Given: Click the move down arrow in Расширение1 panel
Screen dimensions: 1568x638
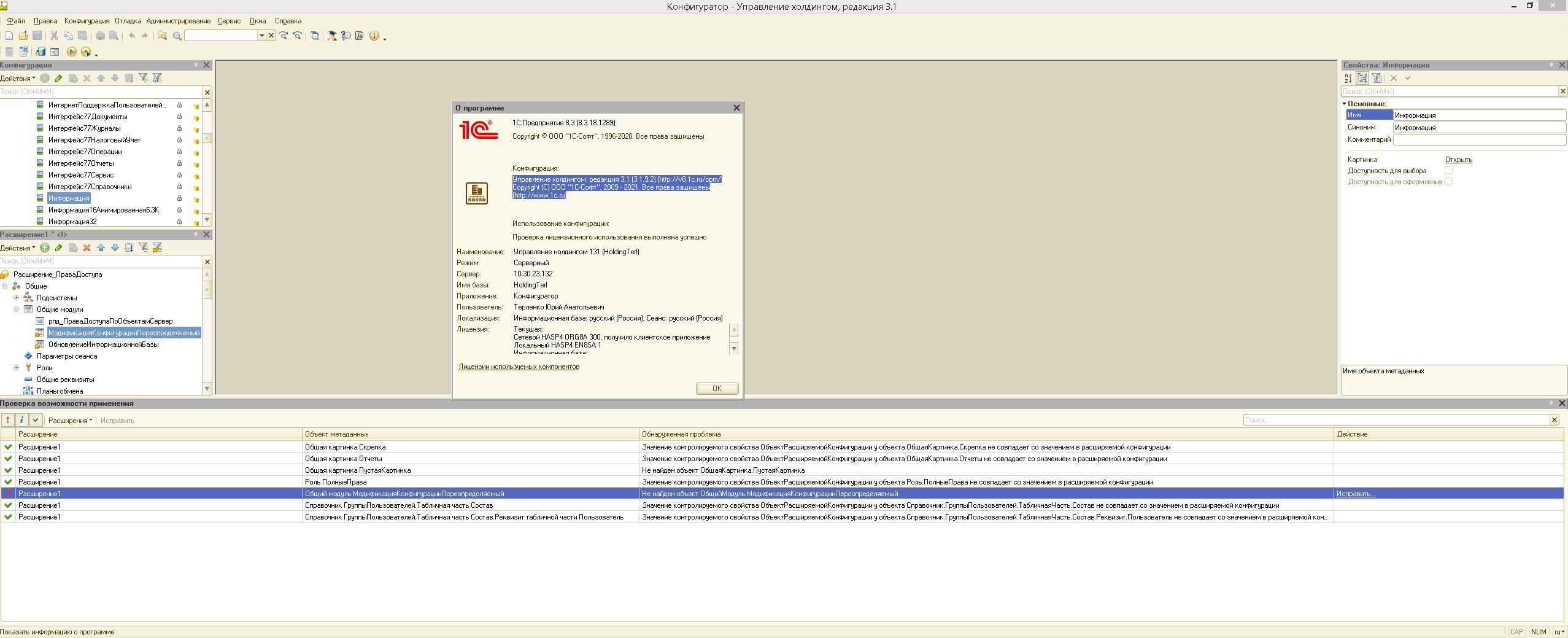Looking at the screenshot, I should tap(115, 247).
